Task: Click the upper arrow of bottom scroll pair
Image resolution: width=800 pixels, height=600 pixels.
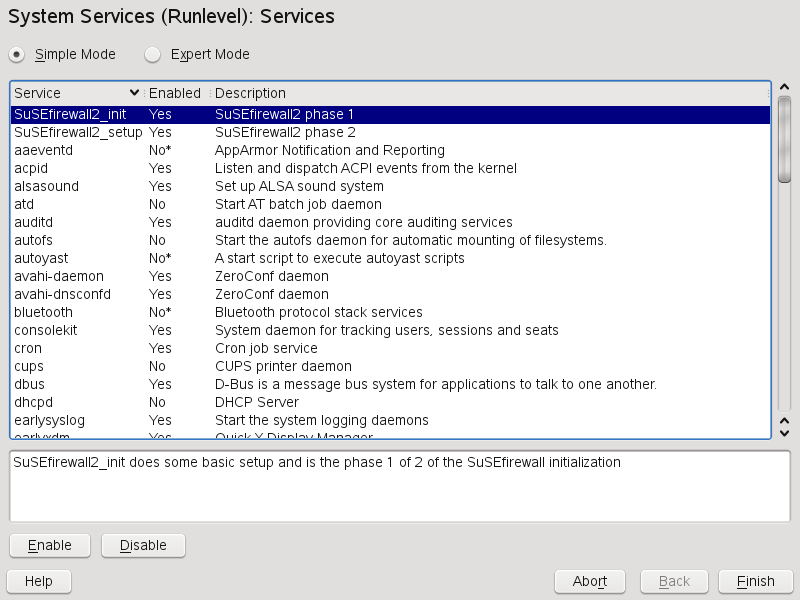Action: tap(785, 421)
